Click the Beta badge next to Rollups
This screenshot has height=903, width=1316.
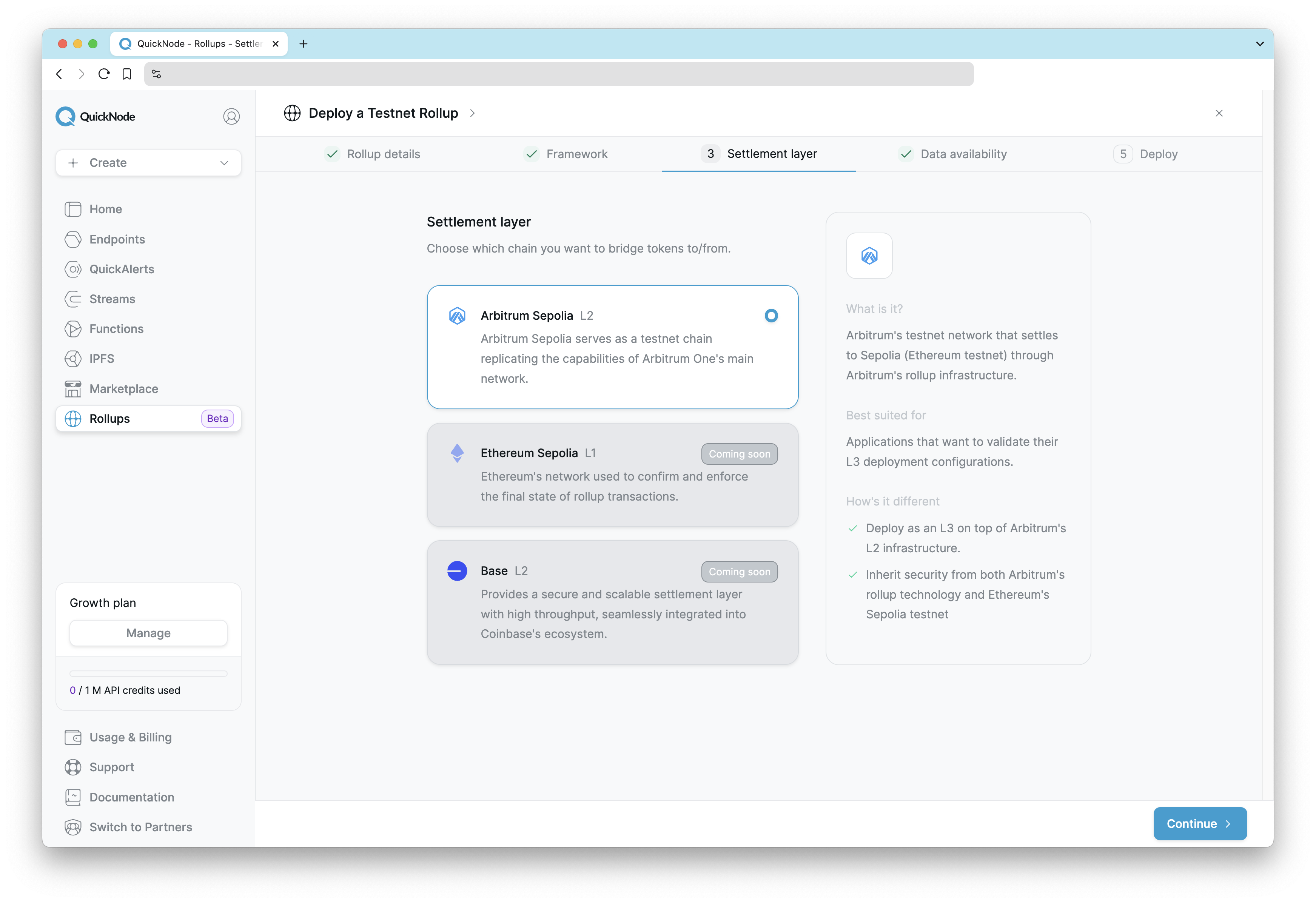coord(217,419)
